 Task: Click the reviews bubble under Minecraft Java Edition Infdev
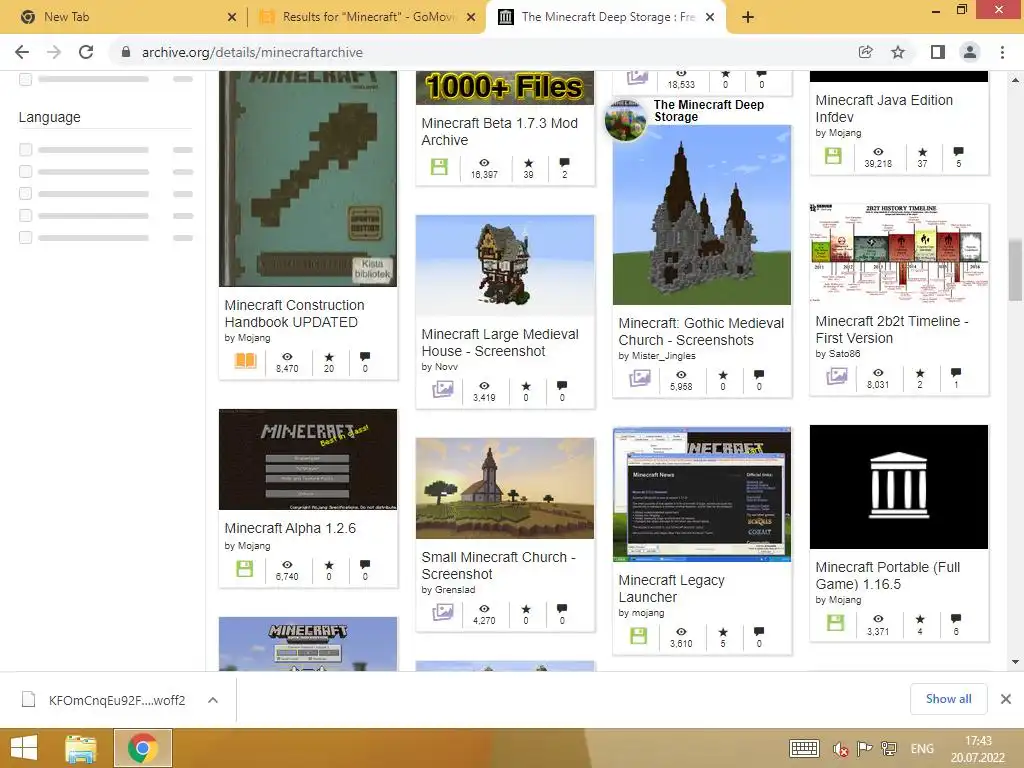click(958, 152)
